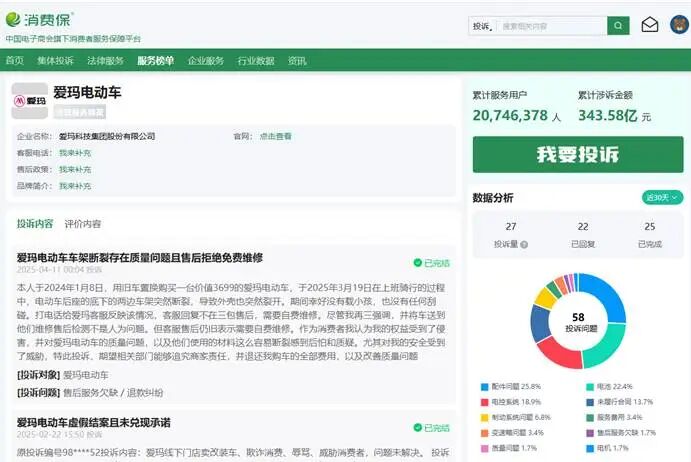Click the 电控系统 18.9% legend square
691x462 pixels.
485,402
